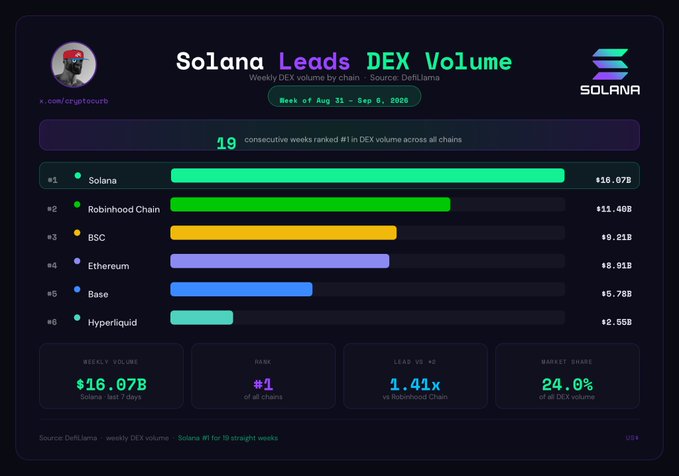Click the green dot beside Solana
Viewport: 679px width, 476px height.
point(78,175)
